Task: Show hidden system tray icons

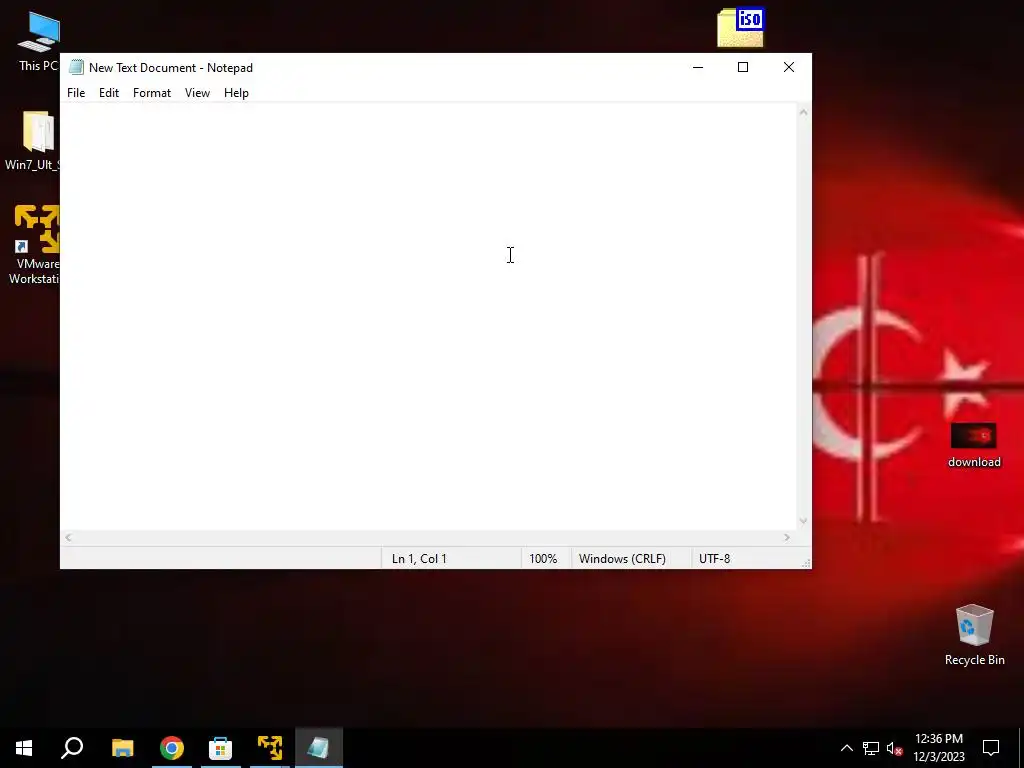Action: (846, 748)
